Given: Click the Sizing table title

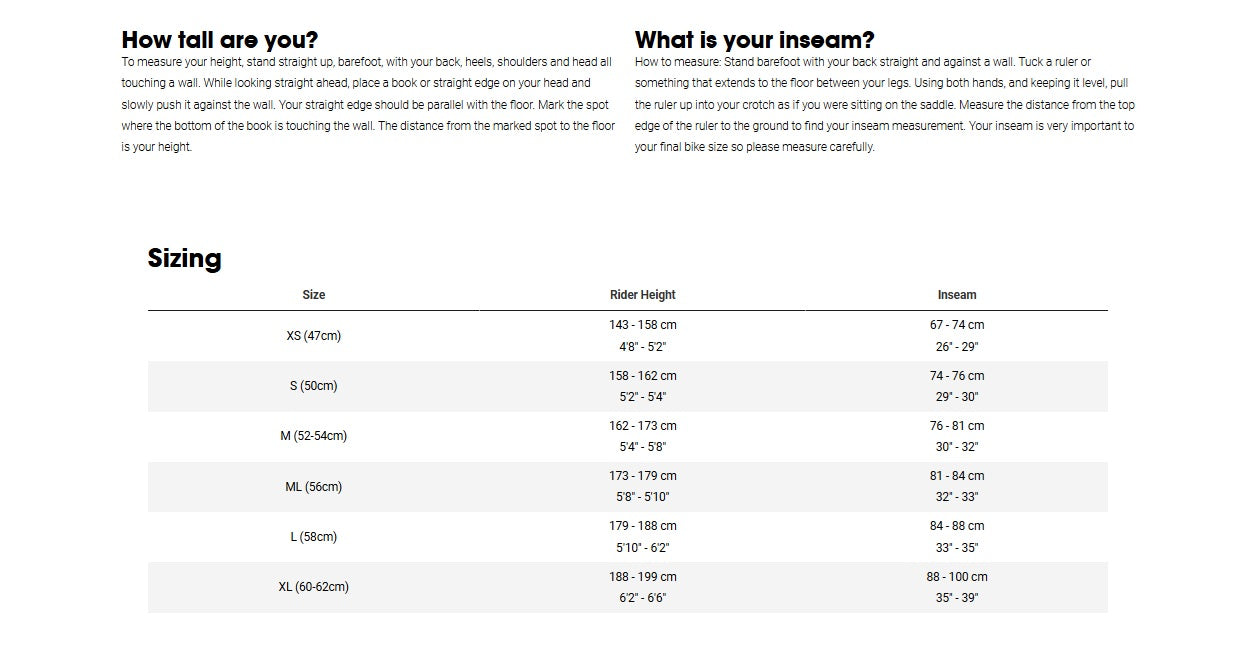Looking at the screenshot, I should click(185, 259).
